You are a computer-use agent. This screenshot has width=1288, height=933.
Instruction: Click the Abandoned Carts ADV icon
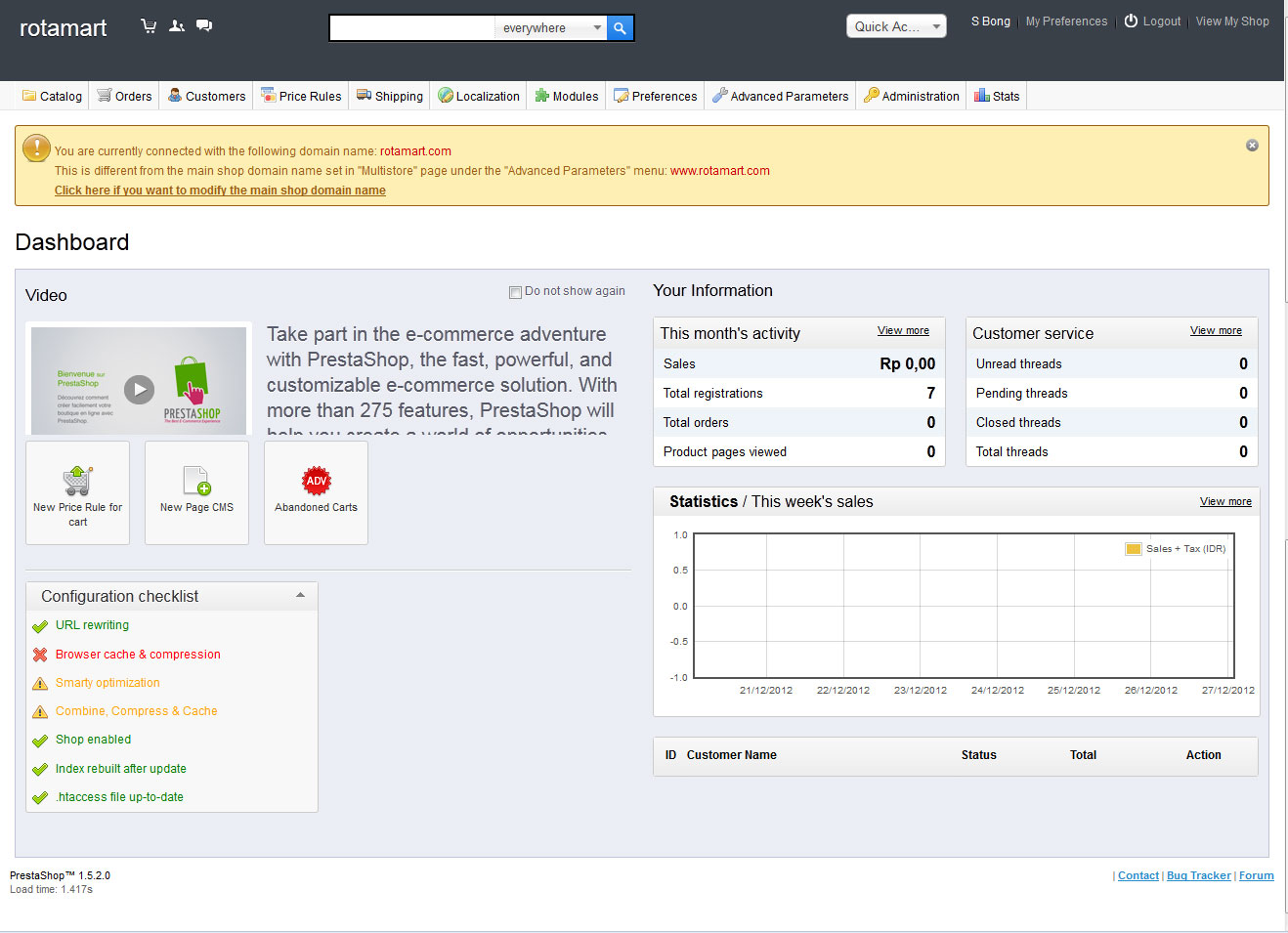(x=317, y=481)
